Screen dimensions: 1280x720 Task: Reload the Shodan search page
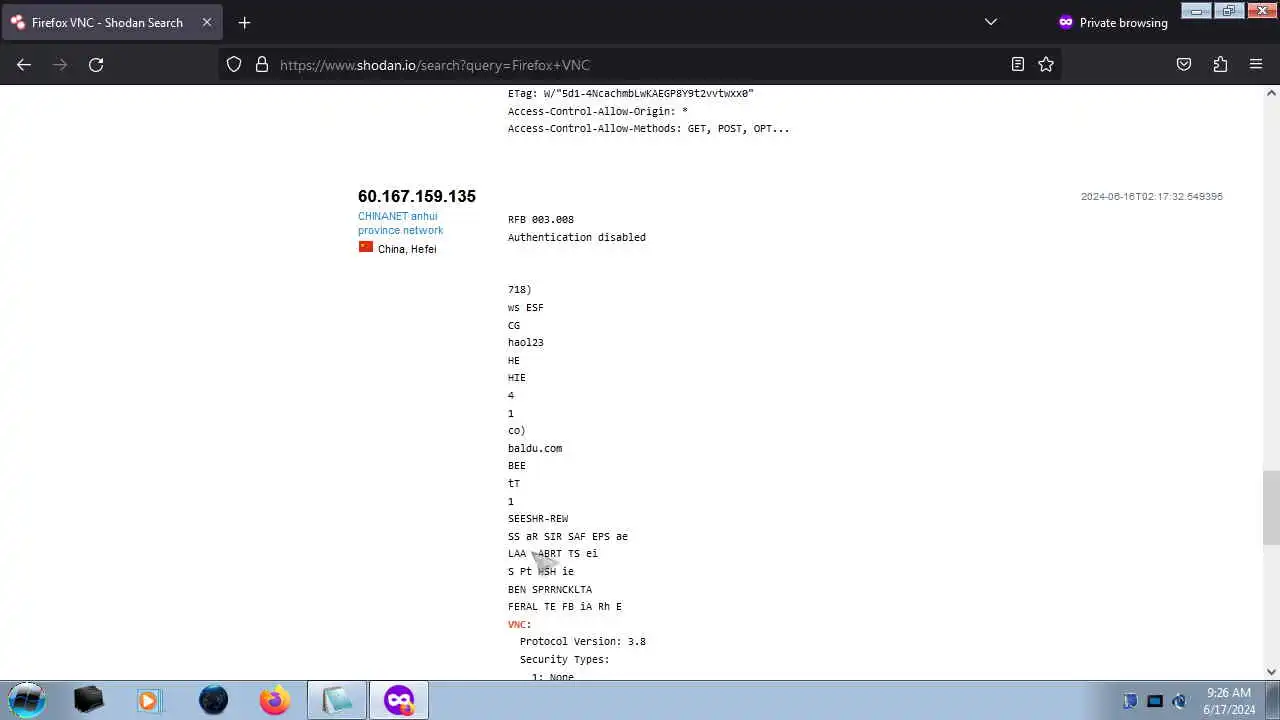(x=96, y=64)
